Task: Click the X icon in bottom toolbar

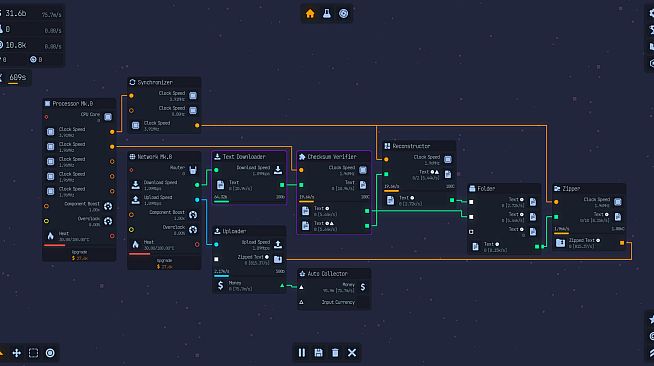Action: coord(352,353)
